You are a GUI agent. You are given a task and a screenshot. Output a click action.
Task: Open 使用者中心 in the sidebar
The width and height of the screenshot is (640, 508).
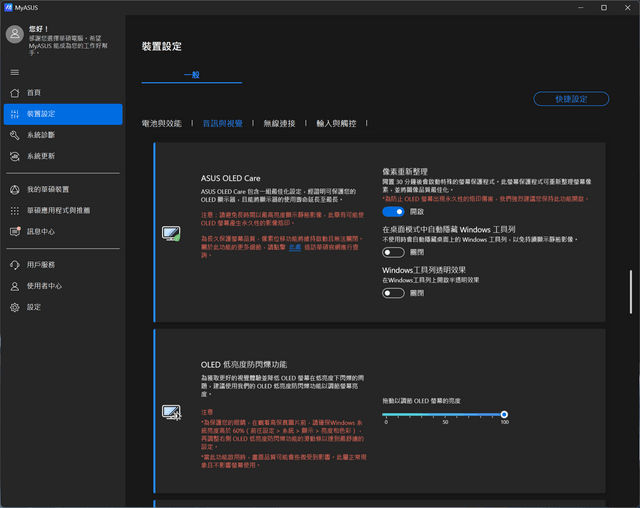point(63,286)
